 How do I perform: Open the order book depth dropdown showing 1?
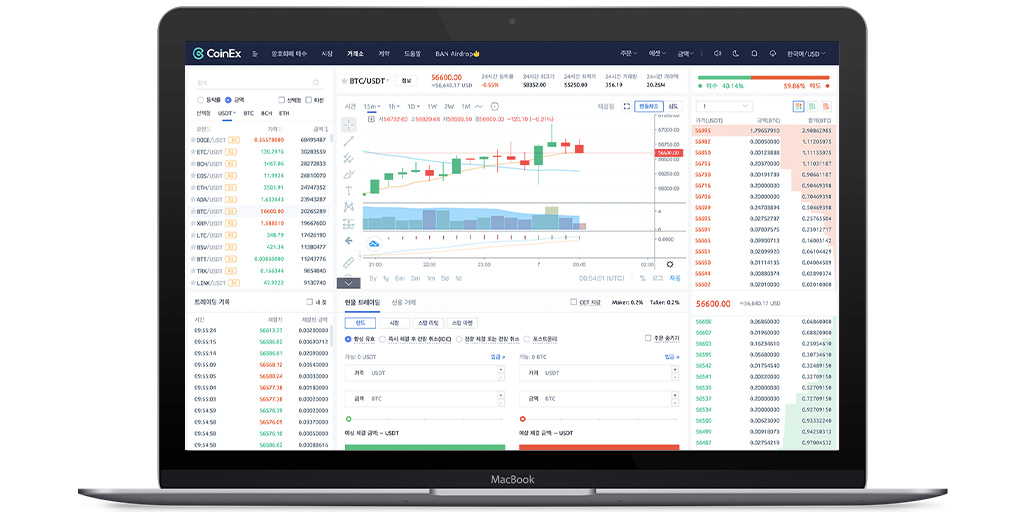(x=724, y=106)
